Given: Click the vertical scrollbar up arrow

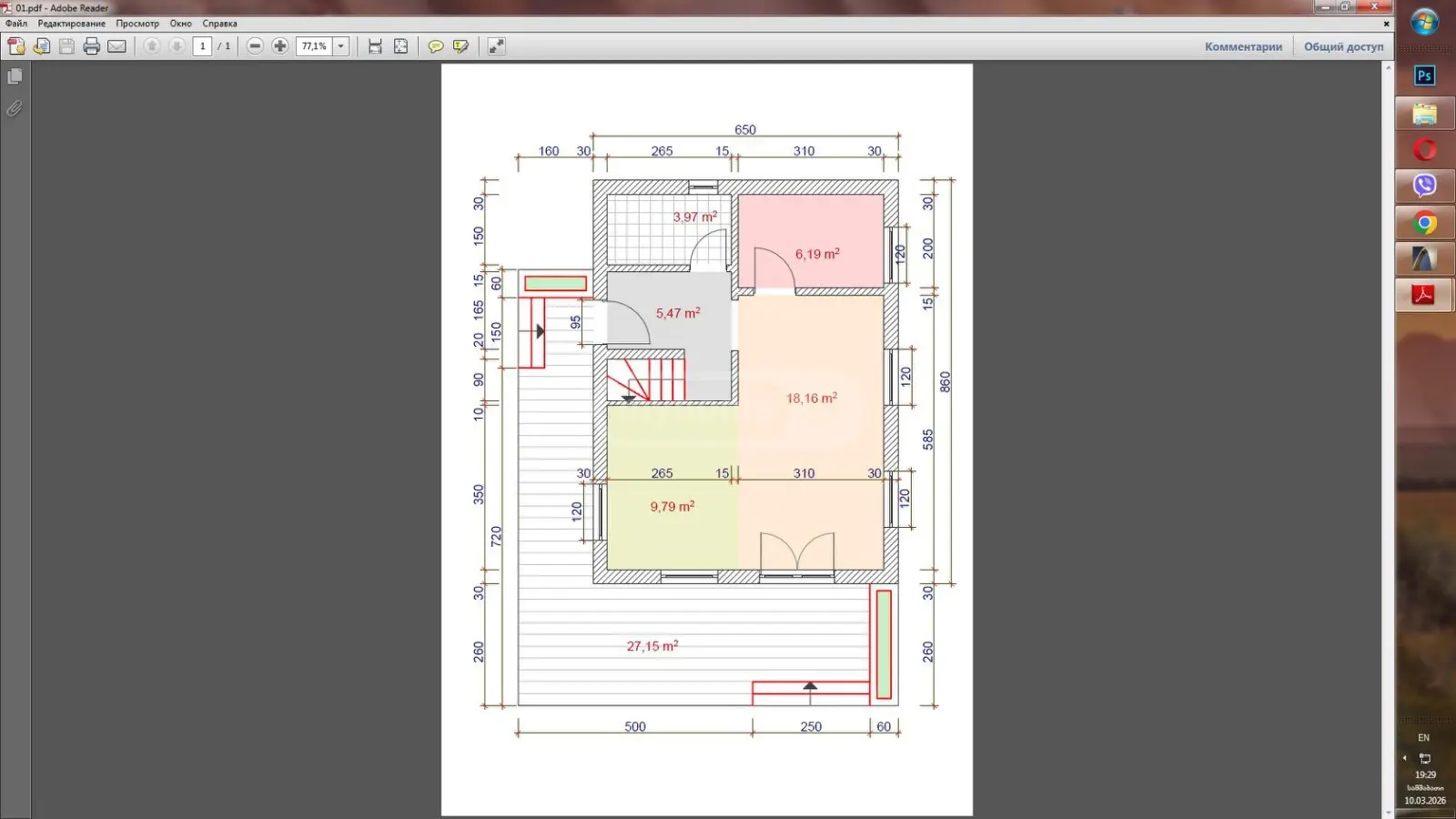Looking at the screenshot, I should pos(1389,68).
